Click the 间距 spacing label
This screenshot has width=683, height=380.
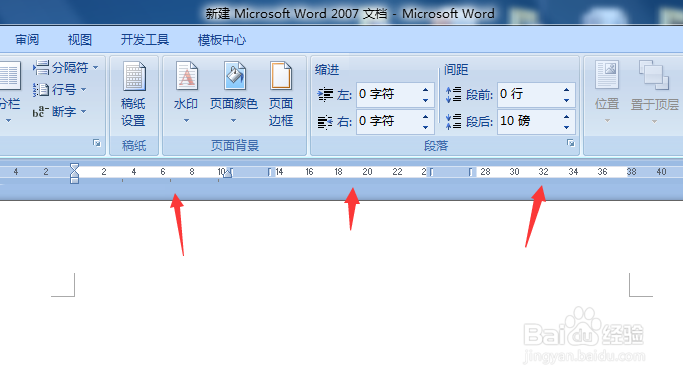456,70
